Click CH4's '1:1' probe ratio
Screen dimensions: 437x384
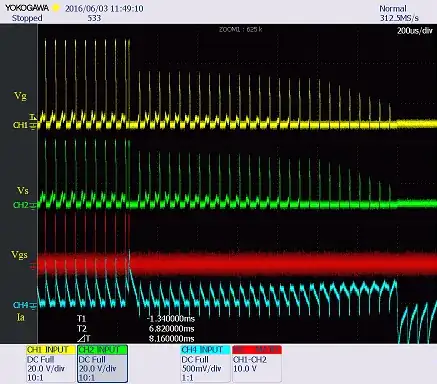[189, 378]
